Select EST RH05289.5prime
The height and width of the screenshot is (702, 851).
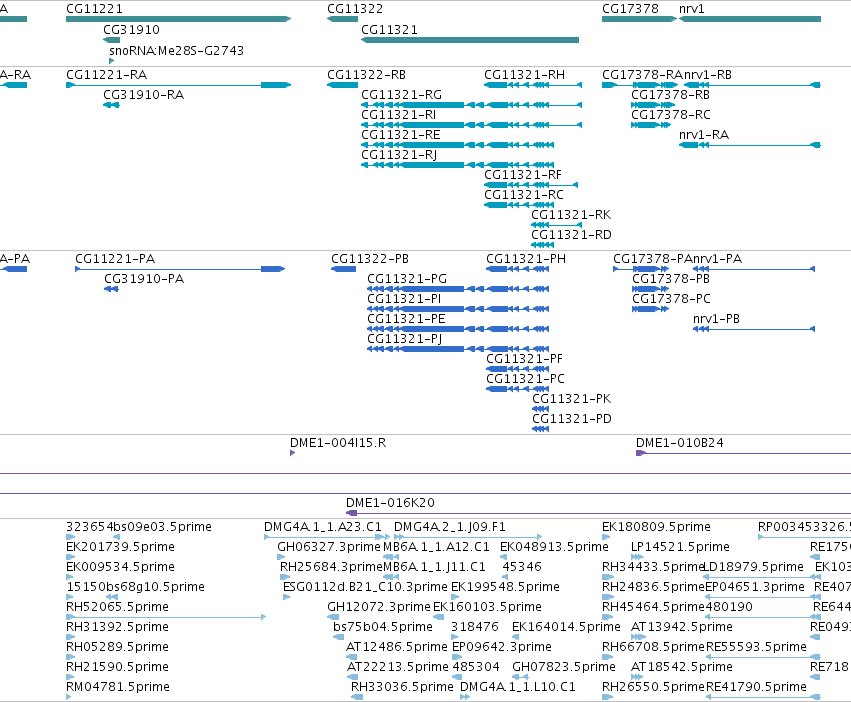pyautogui.click(x=117, y=647)
